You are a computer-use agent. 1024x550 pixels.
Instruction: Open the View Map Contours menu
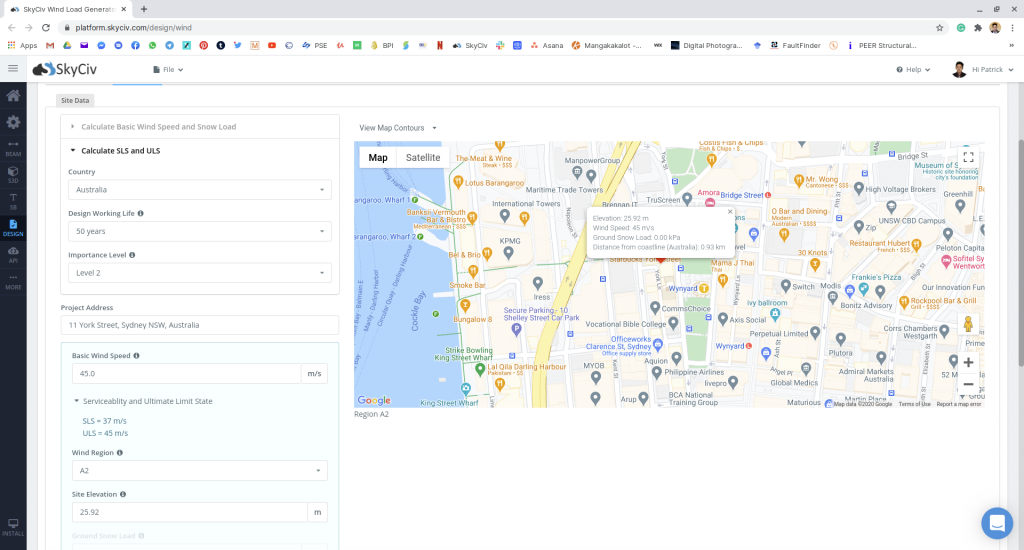398,128
